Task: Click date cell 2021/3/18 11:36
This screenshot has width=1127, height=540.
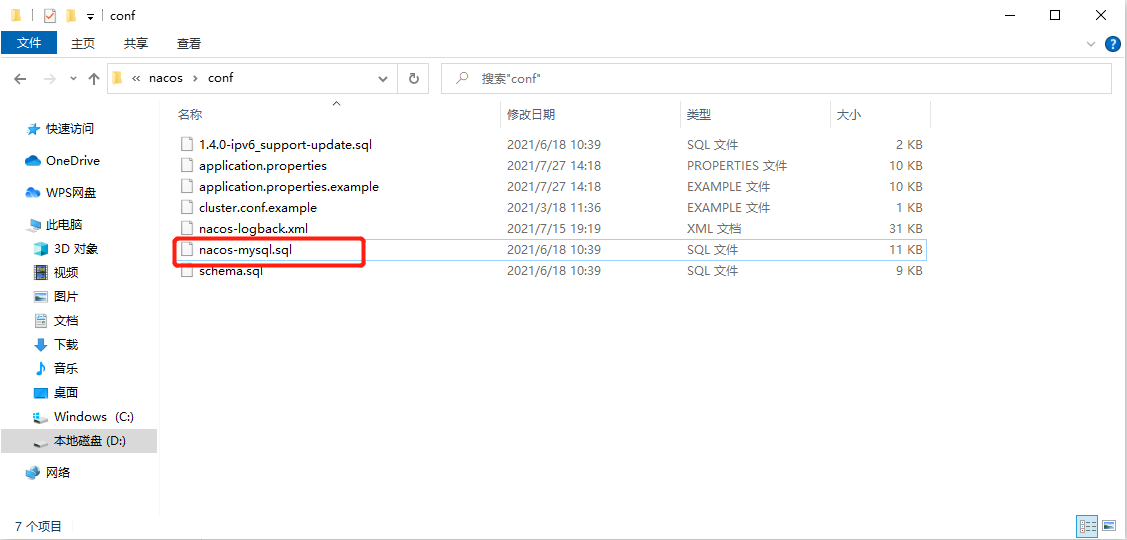Action: 553,208
